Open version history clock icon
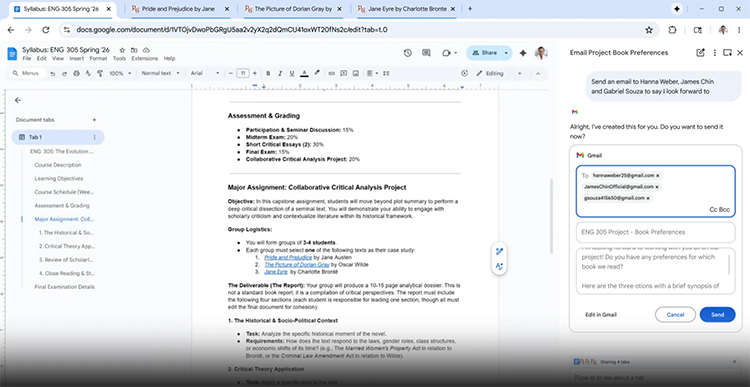 408,53
